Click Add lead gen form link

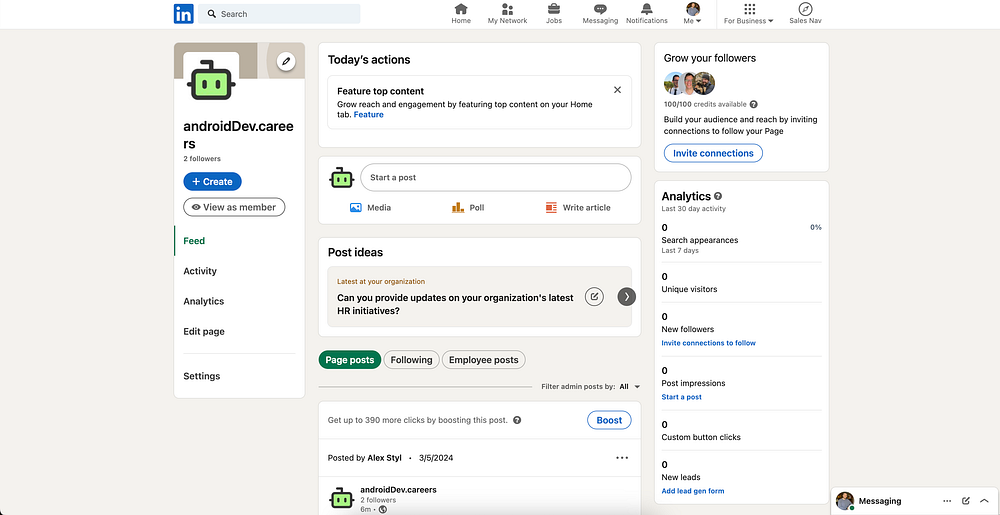pos(693,491)
